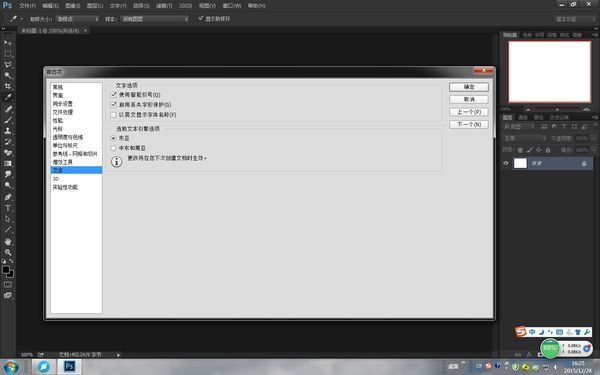Open the 滤镜(T) menu
The image size is (600, 375).
click(164, 6)
